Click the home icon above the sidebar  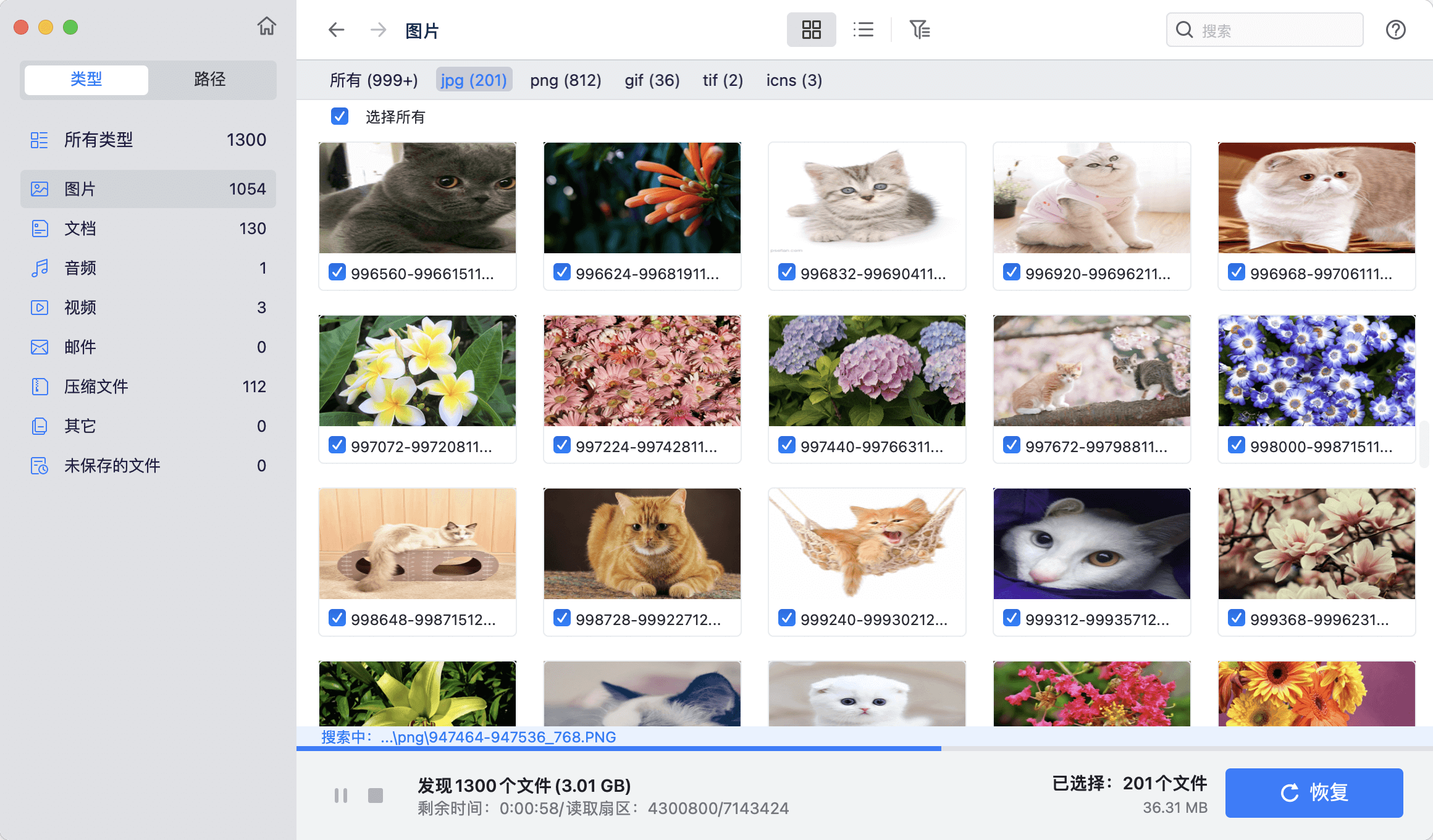pos(266,27)
